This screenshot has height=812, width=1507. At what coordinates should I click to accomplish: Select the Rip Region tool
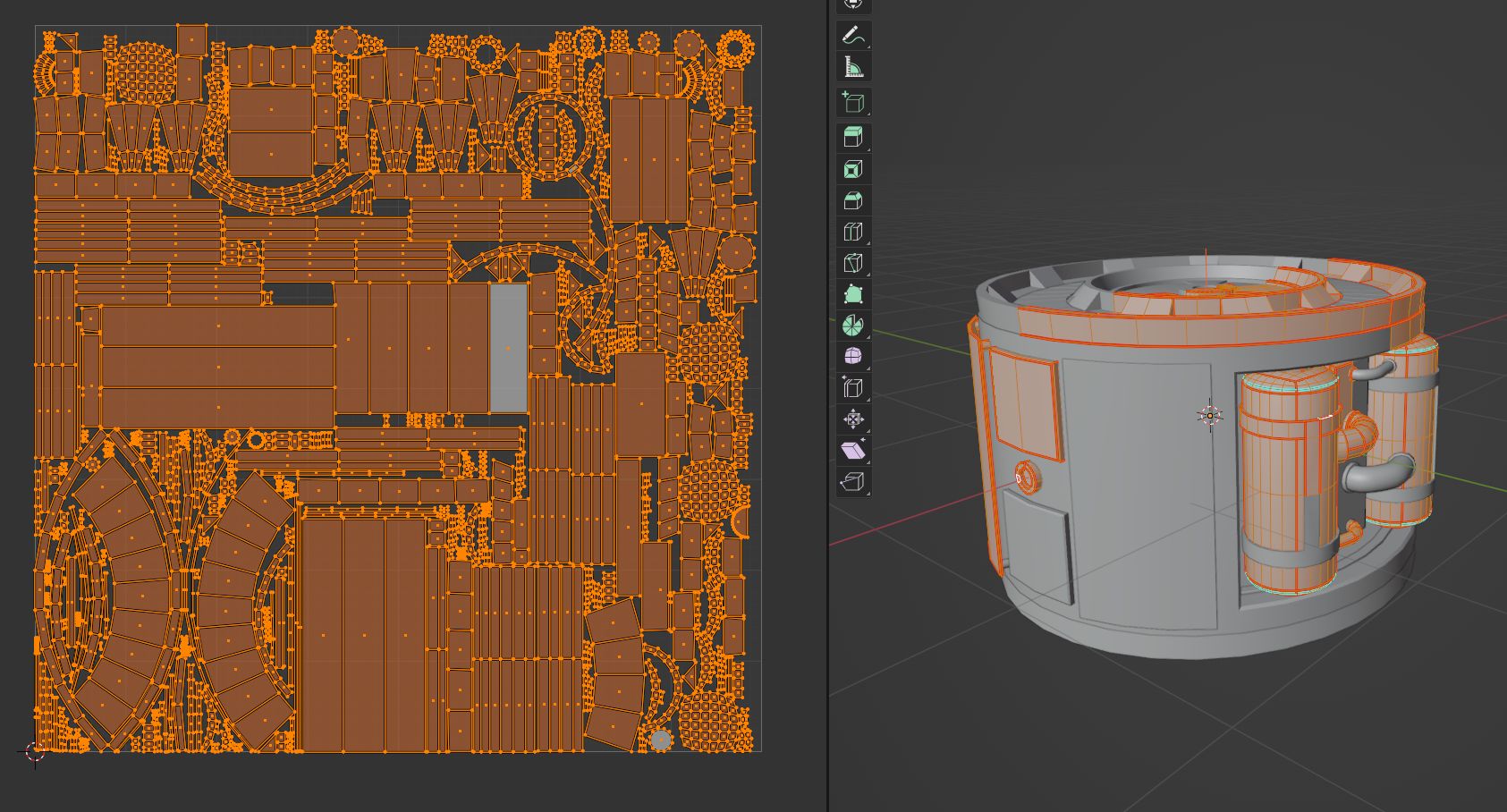coord(852,481)
